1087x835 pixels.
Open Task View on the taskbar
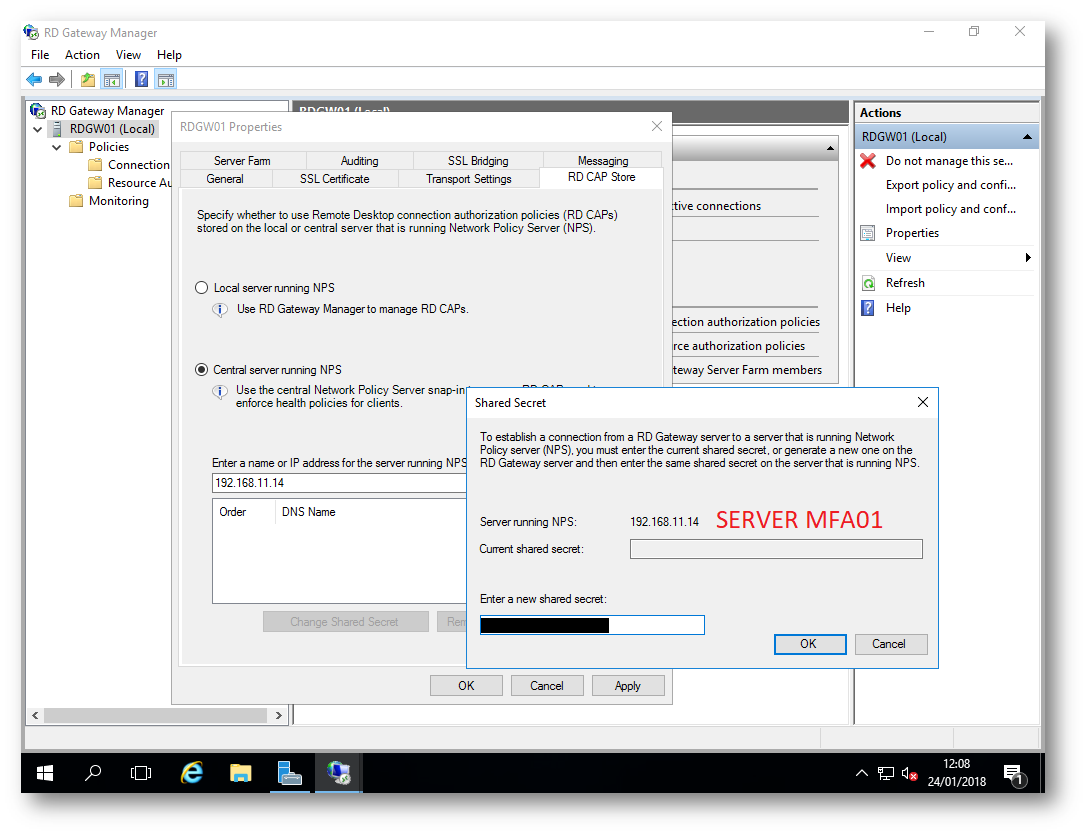[x=141, y=773]
